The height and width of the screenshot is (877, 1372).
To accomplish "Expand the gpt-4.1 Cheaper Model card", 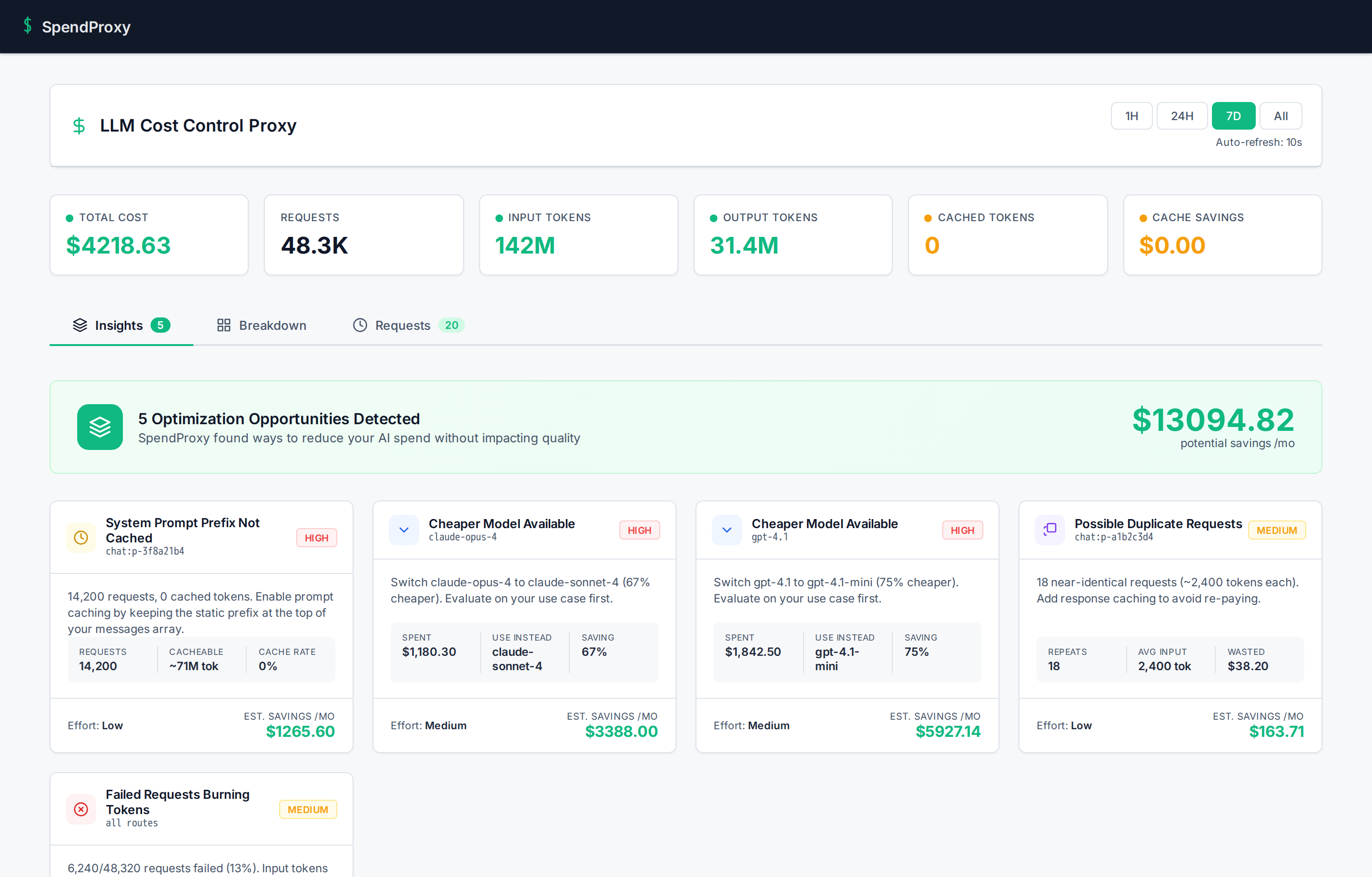I will [726, 530].
